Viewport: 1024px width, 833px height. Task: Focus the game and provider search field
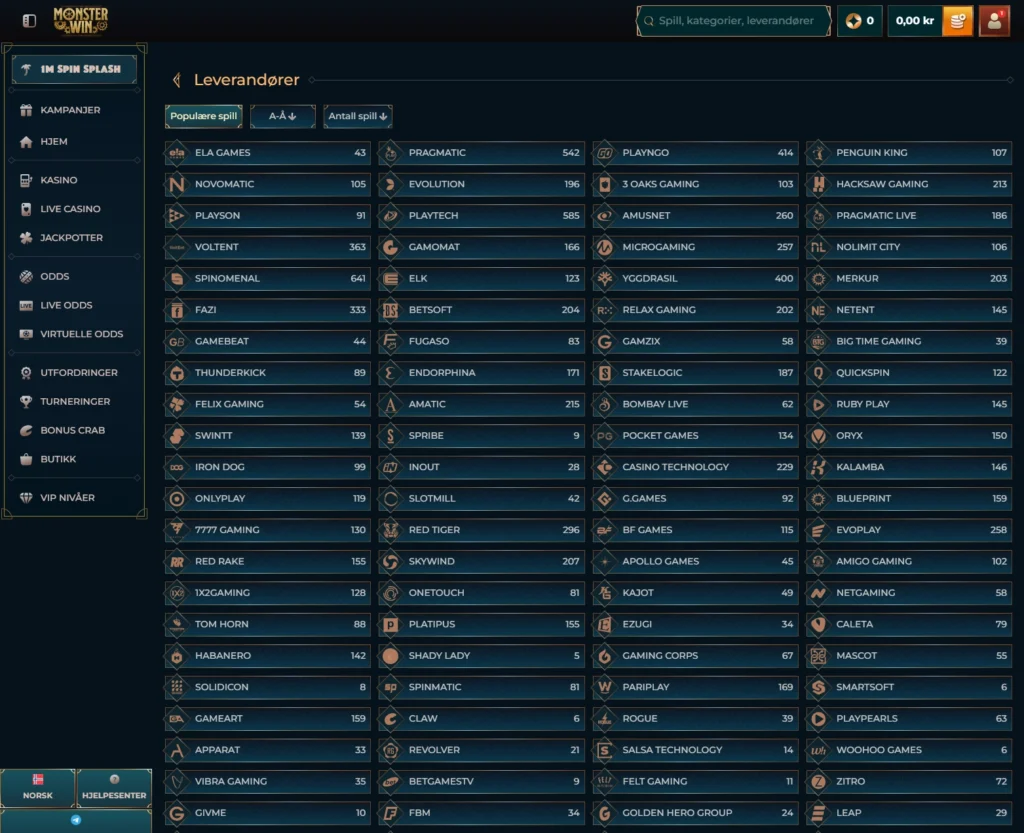tap(733, 21)
